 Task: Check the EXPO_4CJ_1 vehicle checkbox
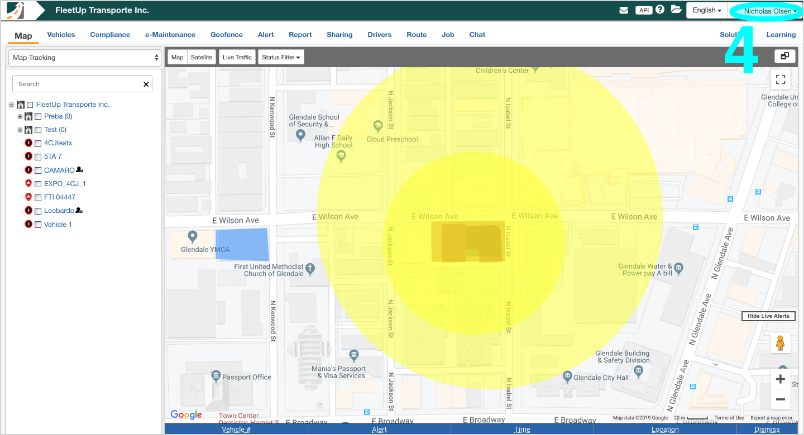tap(38, 184)
